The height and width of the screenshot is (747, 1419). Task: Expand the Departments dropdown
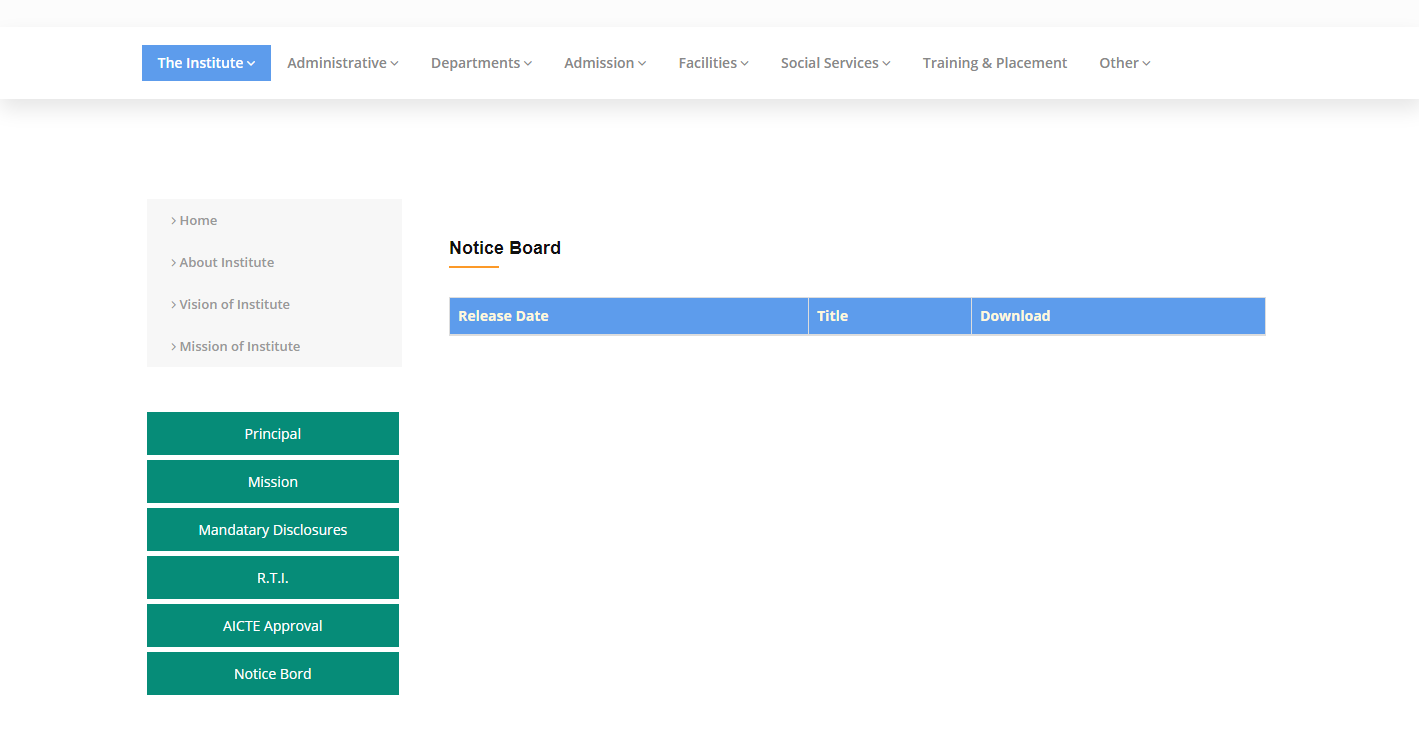pyautogui.click(x=481, y=63)
